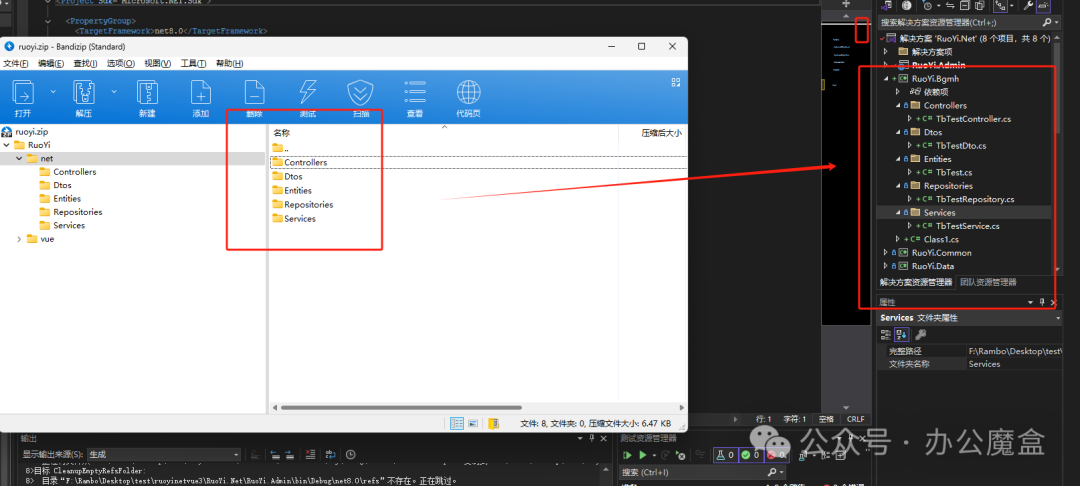Viewport: 1080px width, 486px height.
Task: Select TbTestService.cs in Solution Explorer
Action: pyautogui.click(x=968, y=226)
